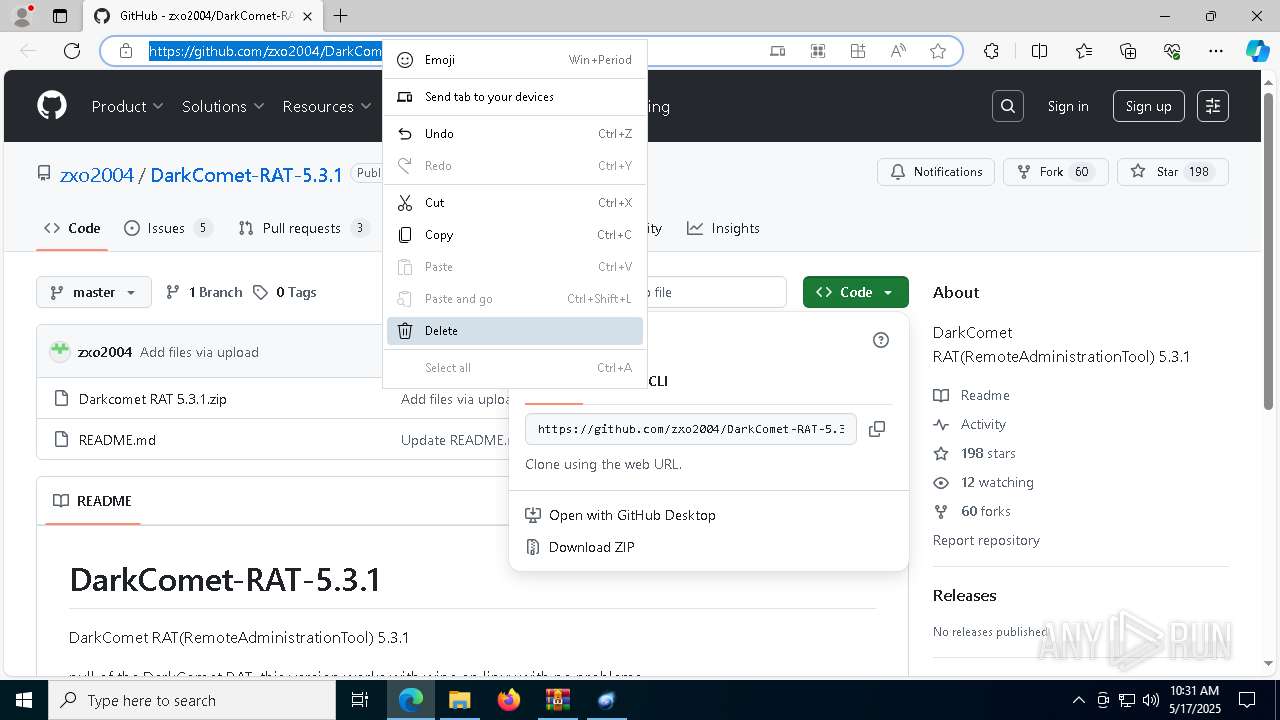This screenshot has width=1280, height=720.
Task: Expand the Solutions menu
Action: (223, 106)
